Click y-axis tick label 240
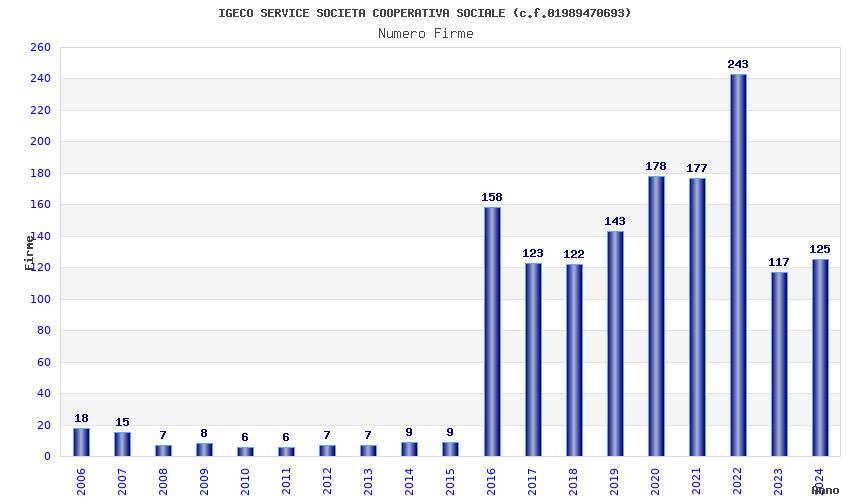The width and height of the screenshot is (850, 500). coord(41,79)
